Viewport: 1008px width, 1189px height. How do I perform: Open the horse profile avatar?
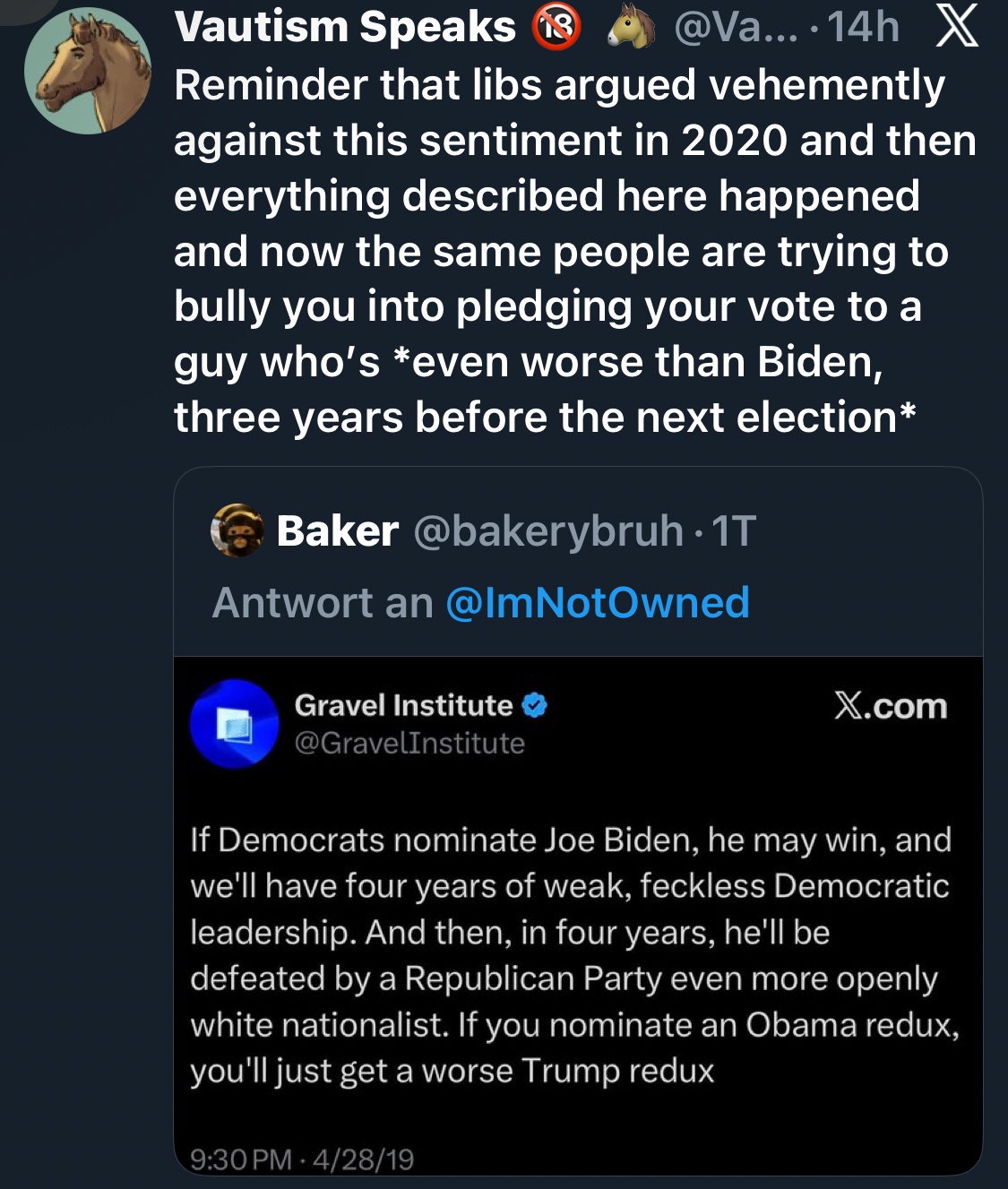87,72
